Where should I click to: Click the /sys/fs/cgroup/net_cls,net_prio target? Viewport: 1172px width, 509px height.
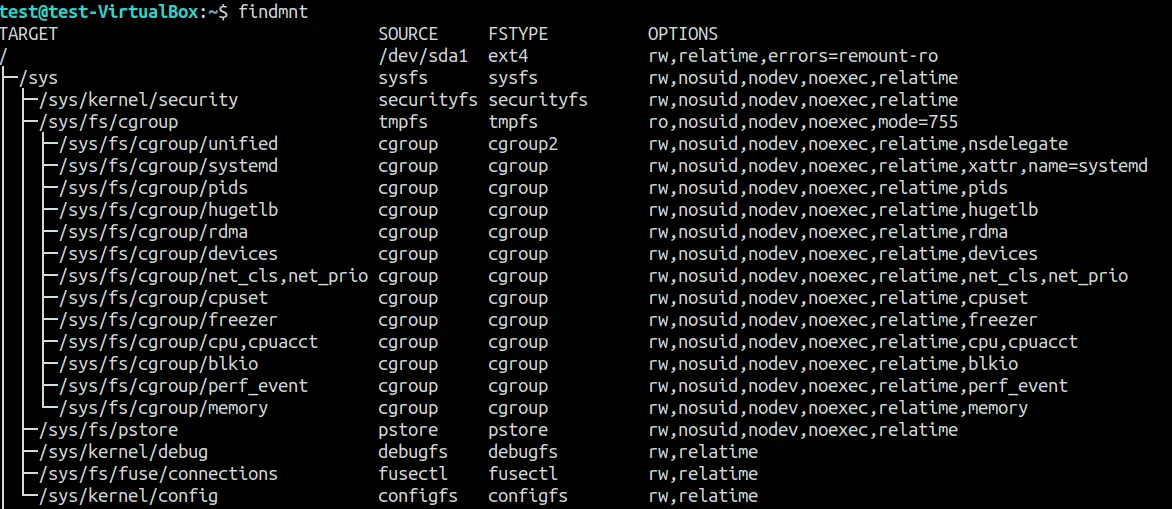213,276
